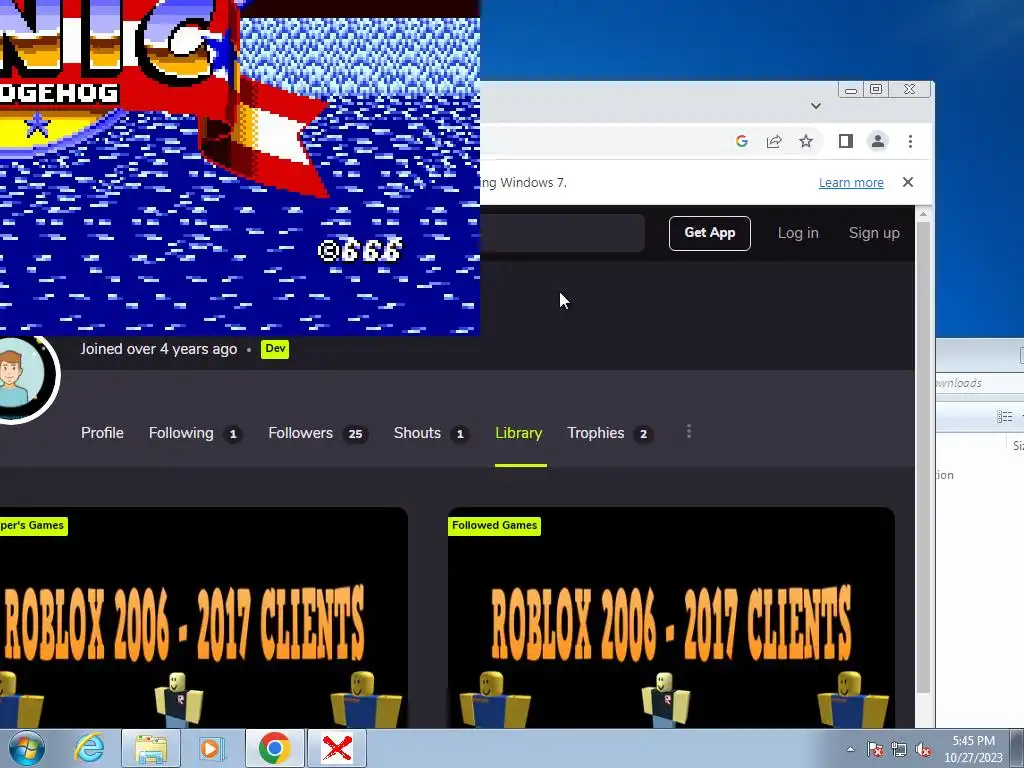Share this page via Chrome's share icon
This screenshot has height=768, width=1024.
coord(774,141)
